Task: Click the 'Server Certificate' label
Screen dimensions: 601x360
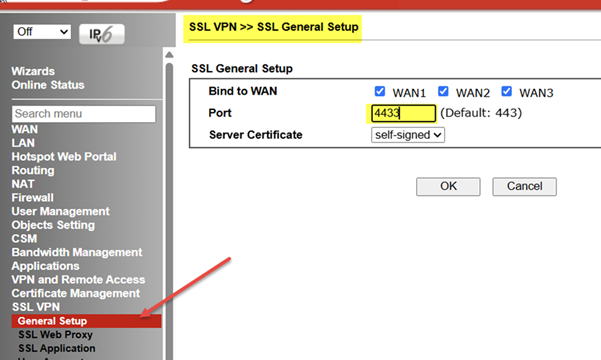Action: [x=256, y=135]
